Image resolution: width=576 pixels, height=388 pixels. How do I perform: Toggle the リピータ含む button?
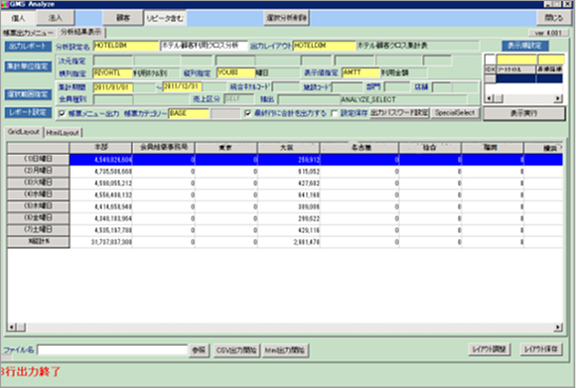165,18
